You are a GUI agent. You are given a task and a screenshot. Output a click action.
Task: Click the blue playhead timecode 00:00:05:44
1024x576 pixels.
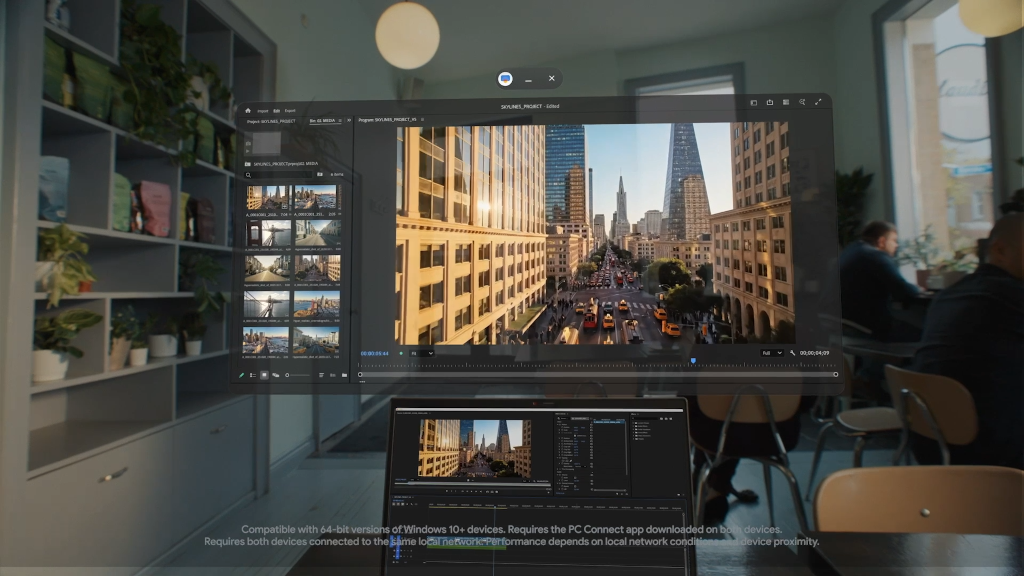[374, 353]
